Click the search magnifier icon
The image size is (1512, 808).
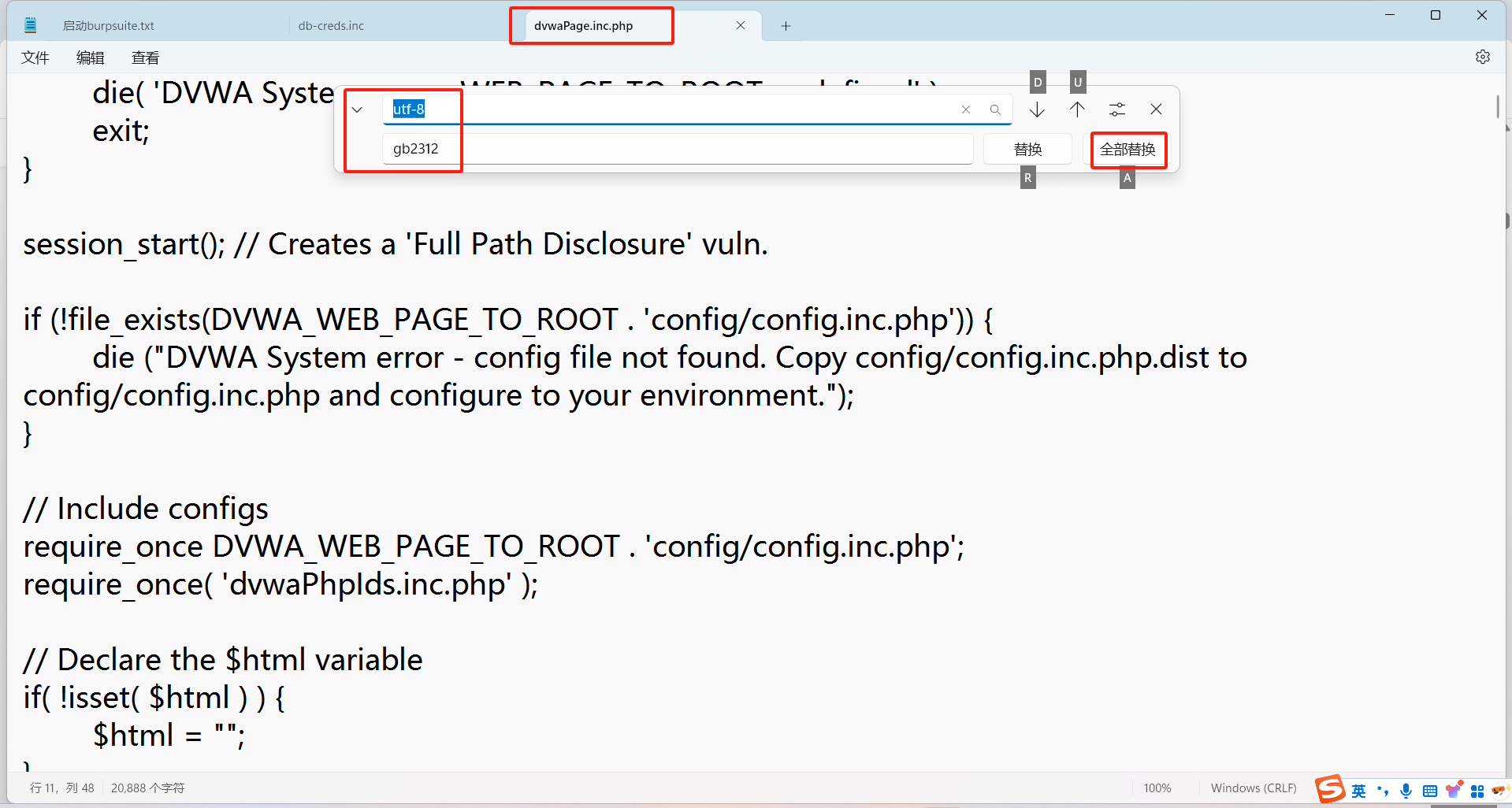[995, 109]
